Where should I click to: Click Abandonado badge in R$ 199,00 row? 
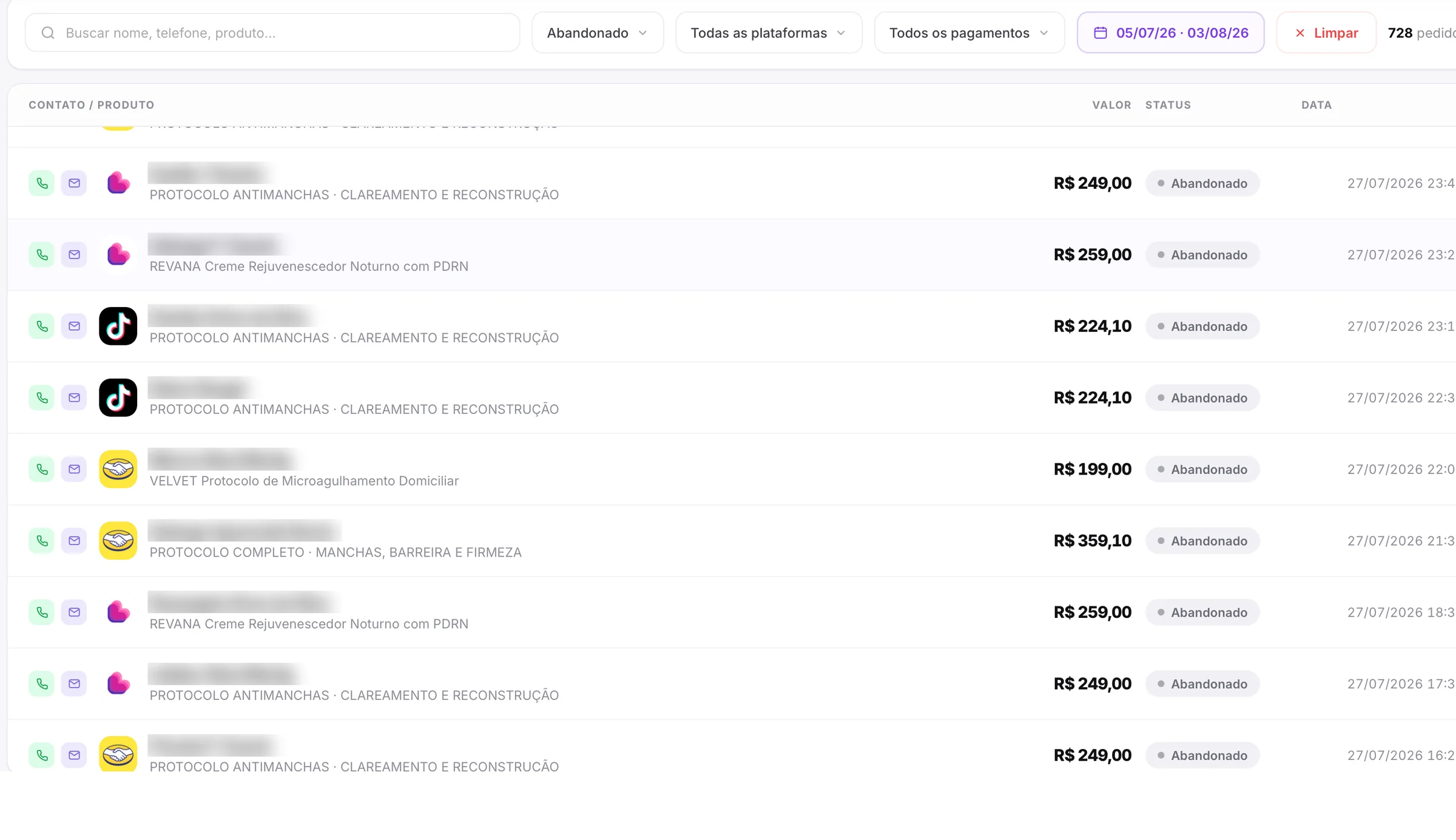(1202, 469)
